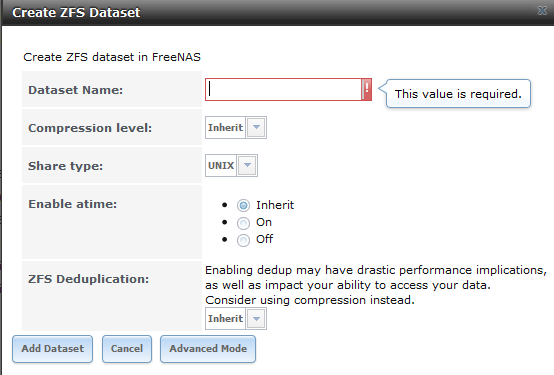Switch to Advanced Mode
The width and height of the screenshot is (554, 375).
[x=208, y=349]
